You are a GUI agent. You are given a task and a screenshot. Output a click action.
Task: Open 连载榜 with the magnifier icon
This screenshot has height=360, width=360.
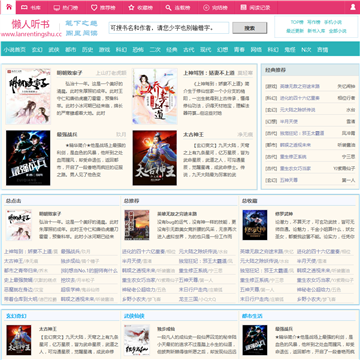pos(178,8)
